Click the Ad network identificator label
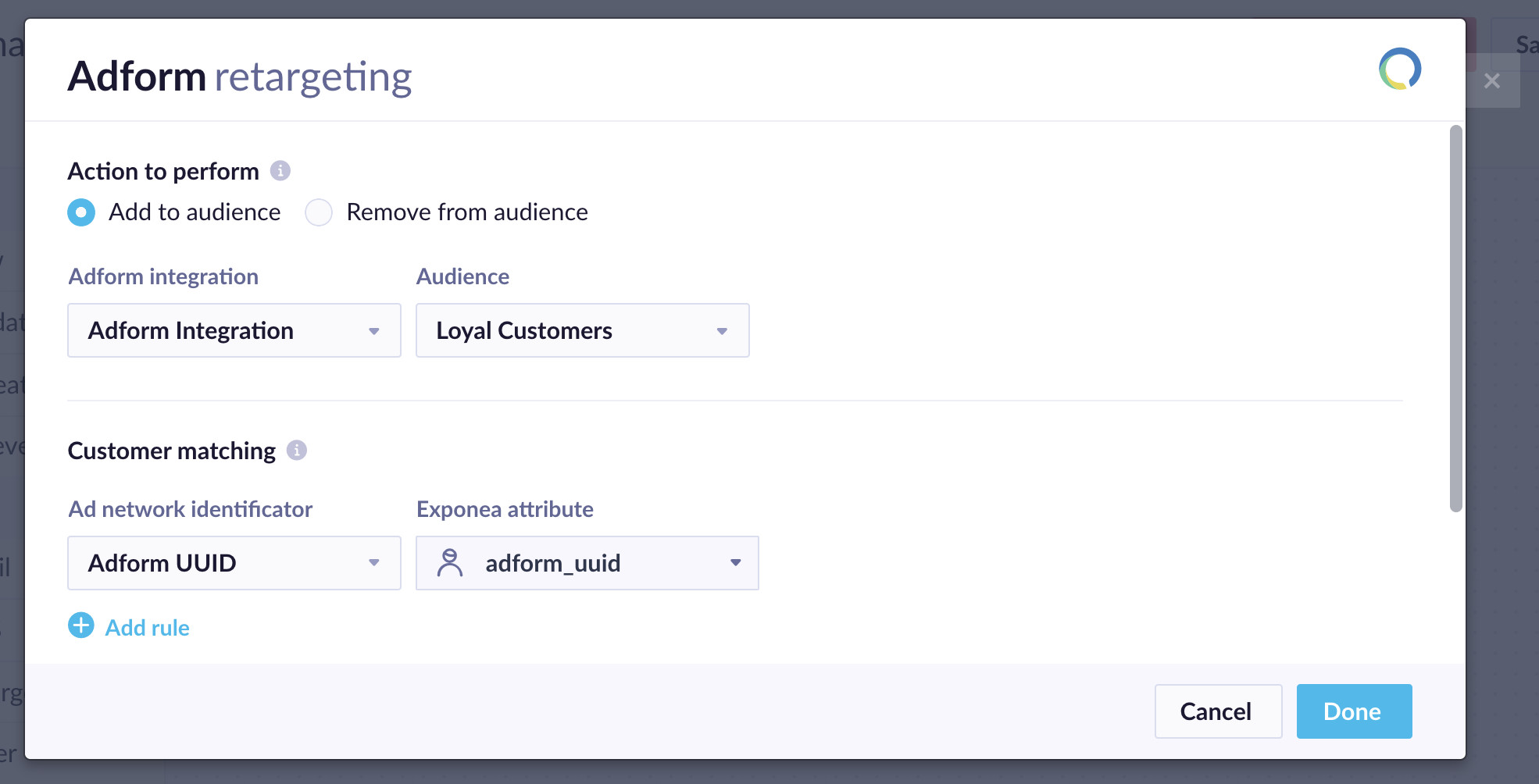The height and width of the screenshot is (784, 1539). pyautogui.click(x=191, y=509)
